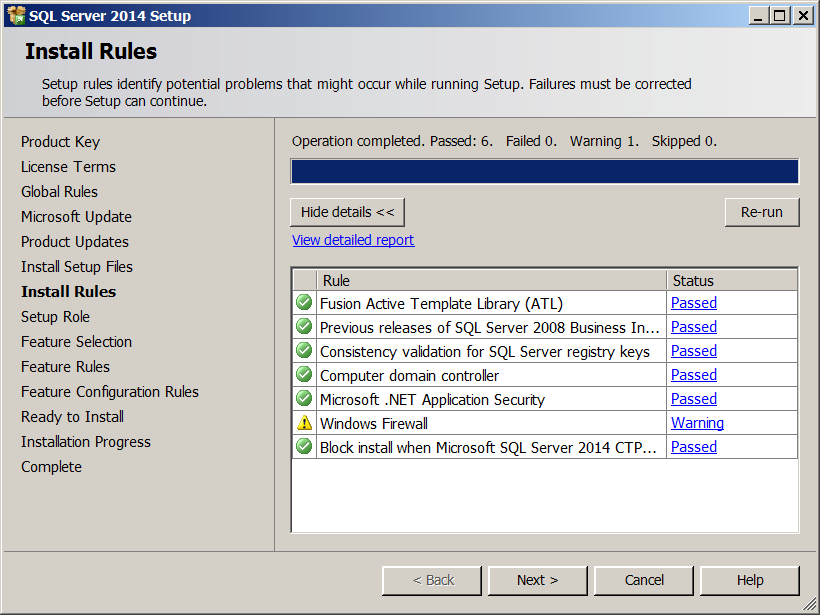Image resolution: width=820 pixels, height=615 pixels.
Task: Re-run the install rules check
Action: click(762, 212)
